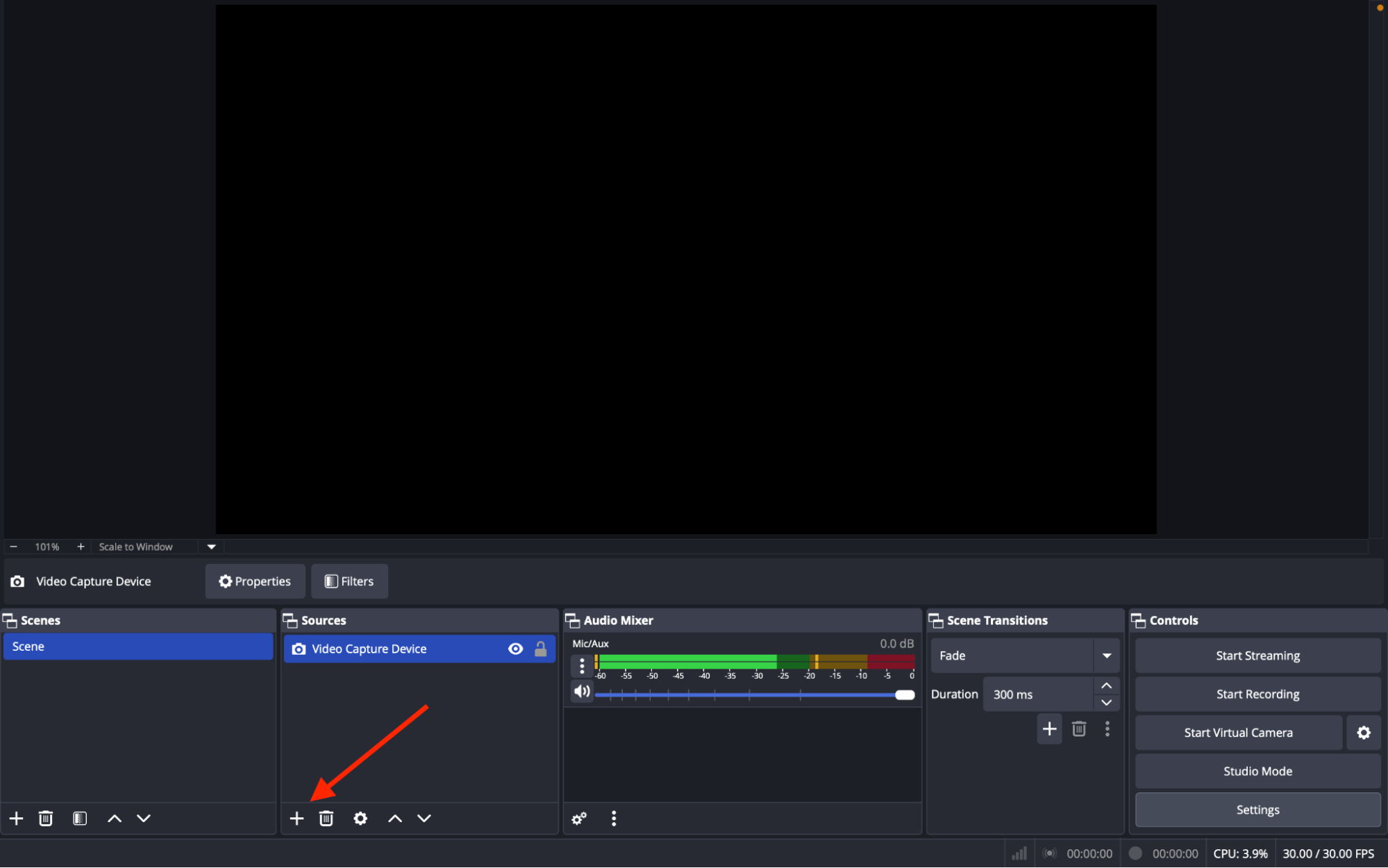Move scene up arrow in Scenes panel

(115, 819)
